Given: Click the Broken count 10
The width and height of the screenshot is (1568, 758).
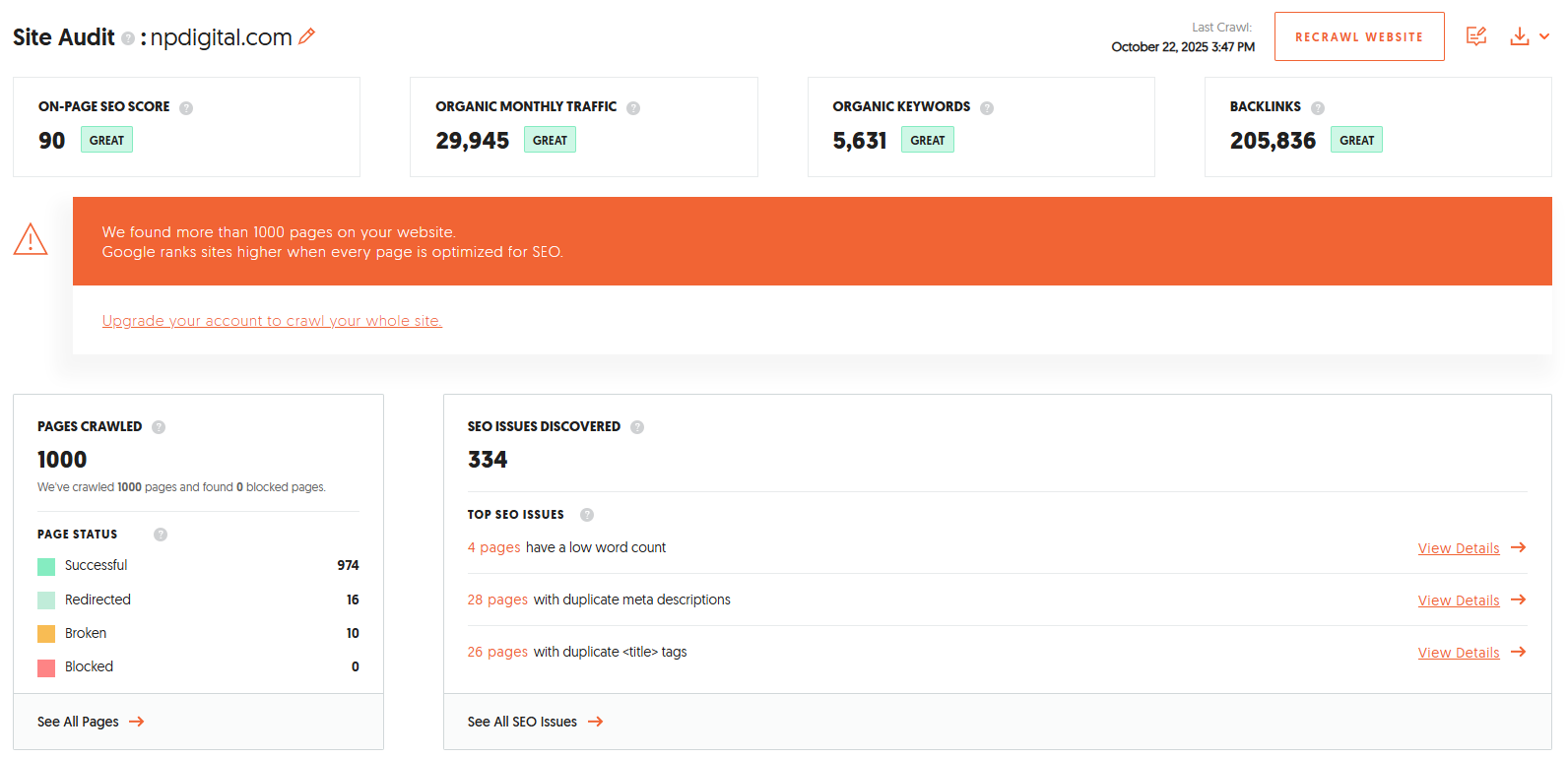Looking at the screenshot, I should (x=353, y=633).
